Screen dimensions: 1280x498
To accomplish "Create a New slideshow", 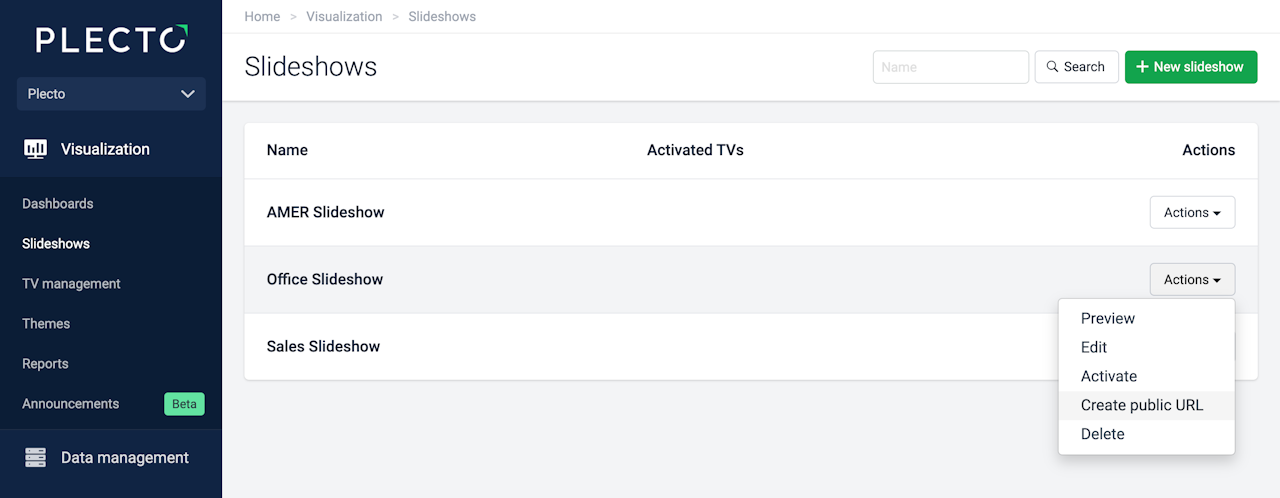I will pyautogui.click(x=1190, y=67).
